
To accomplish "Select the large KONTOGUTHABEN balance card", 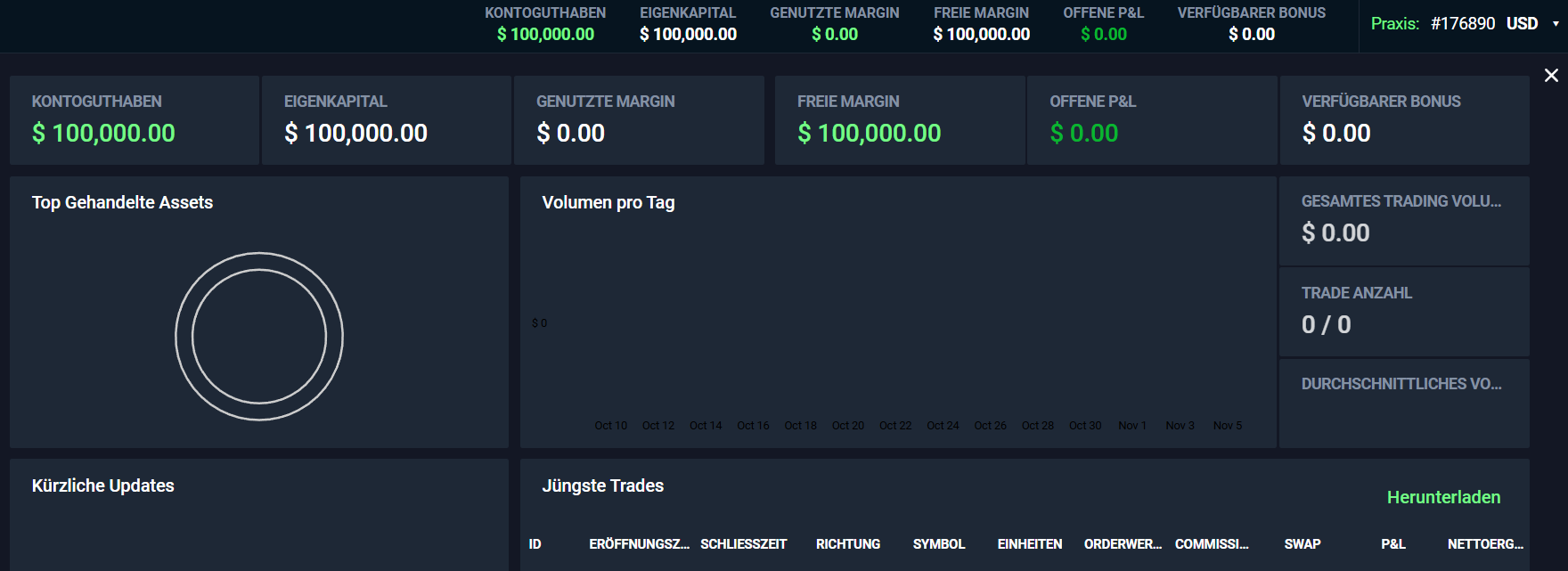I will coord(135,120).
